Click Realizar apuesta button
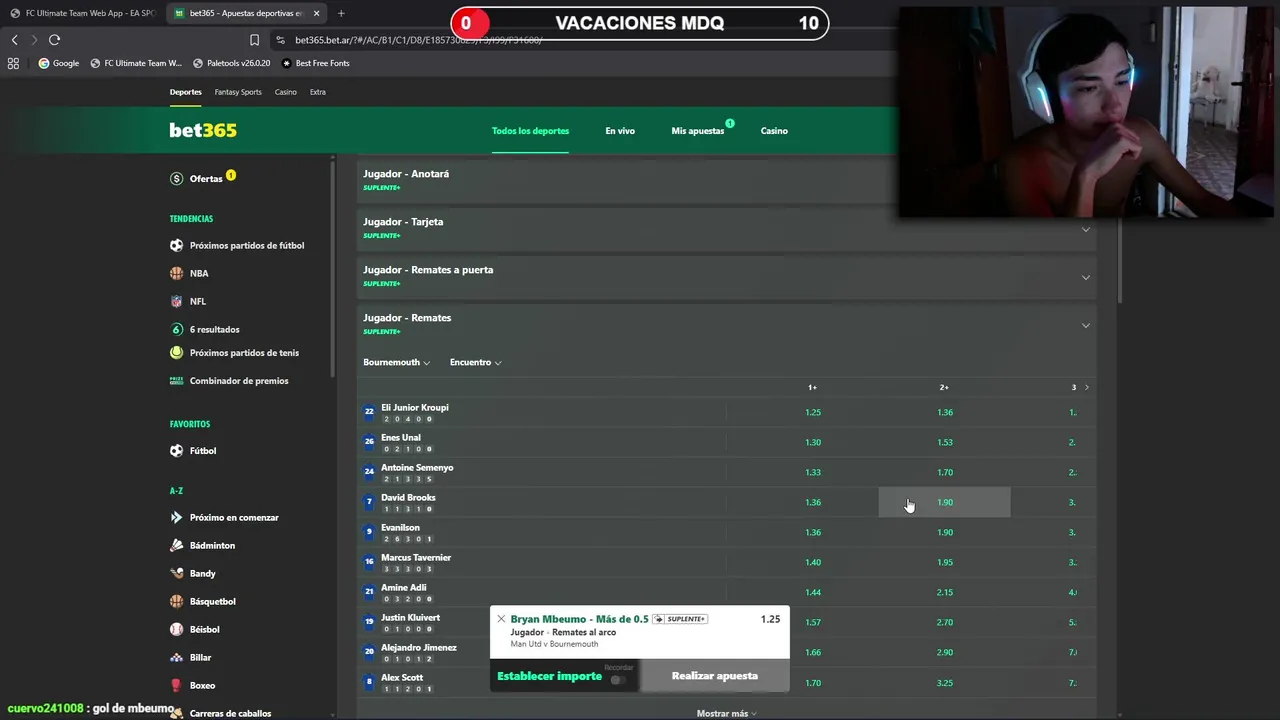The width and height of the screenshot is (1280, 720). [715, 676]
